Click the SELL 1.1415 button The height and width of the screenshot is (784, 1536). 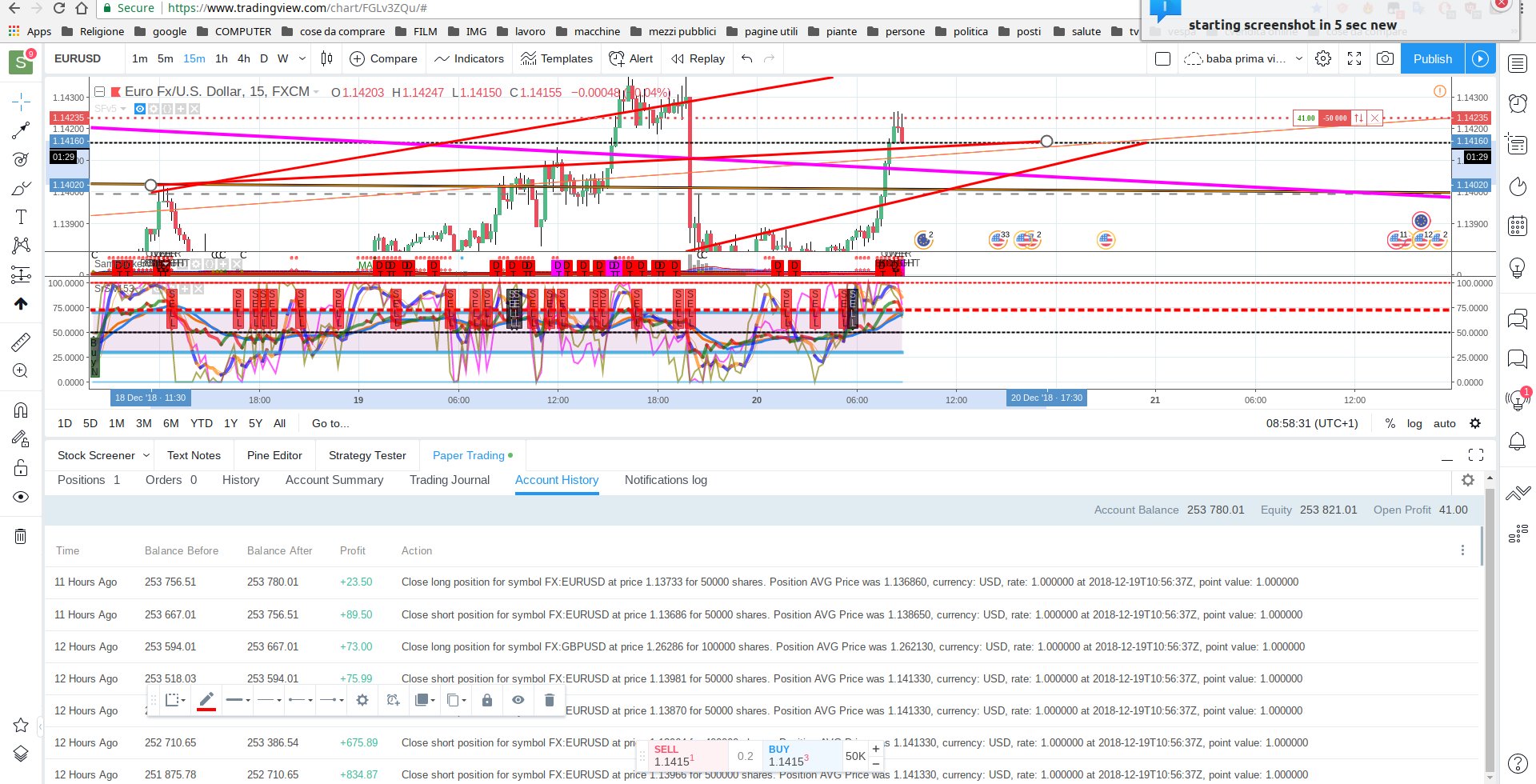[688, 756]
